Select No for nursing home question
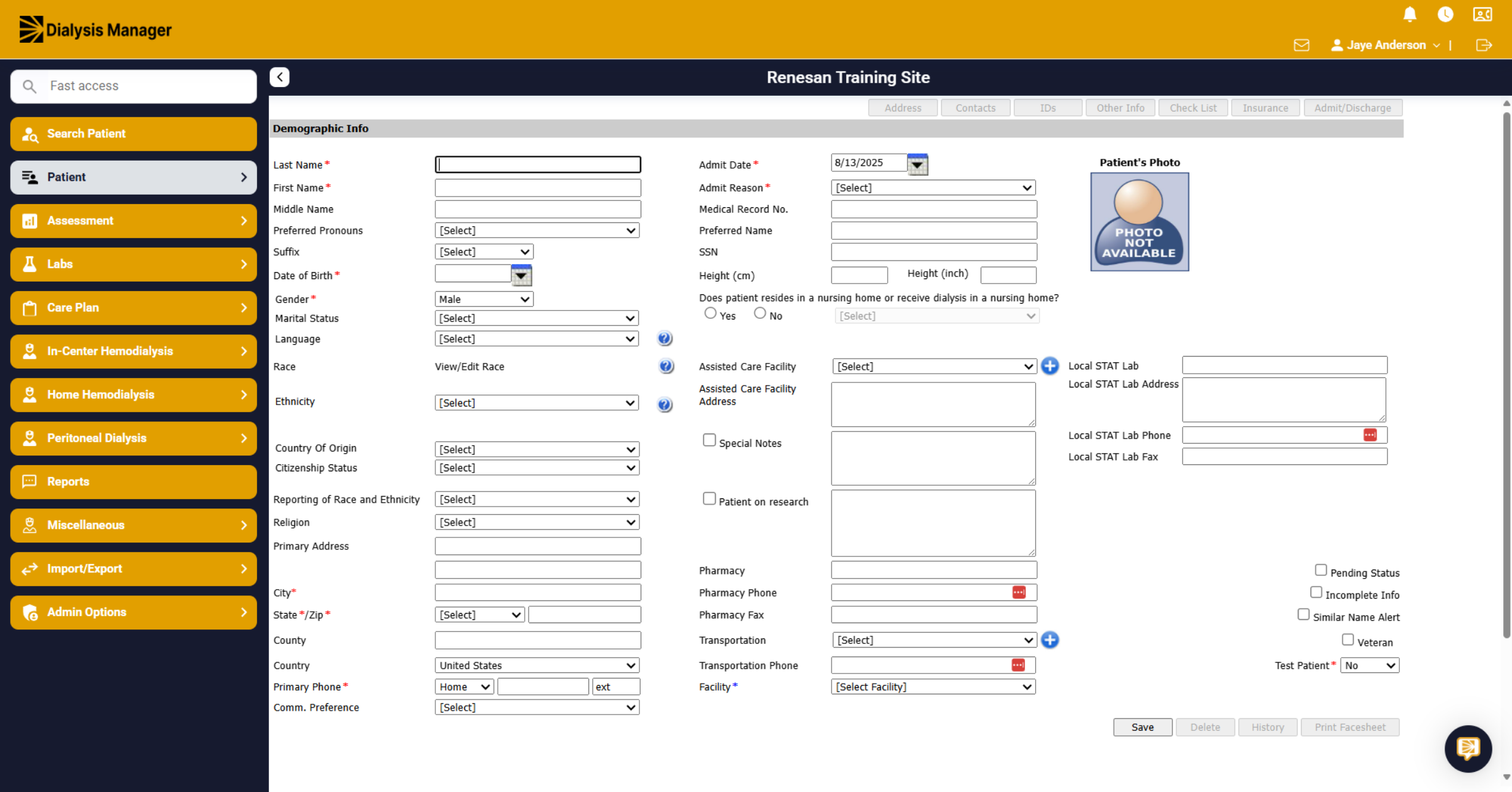Viewport: 1512px width, 792px height. pyautogui.click(x=760, y=313)
